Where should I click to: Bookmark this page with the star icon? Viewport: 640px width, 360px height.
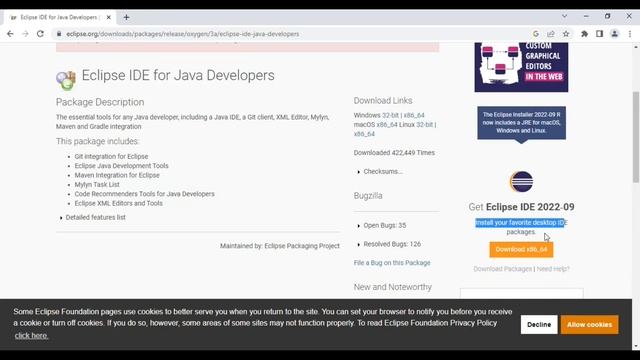[x=566, y=34]
